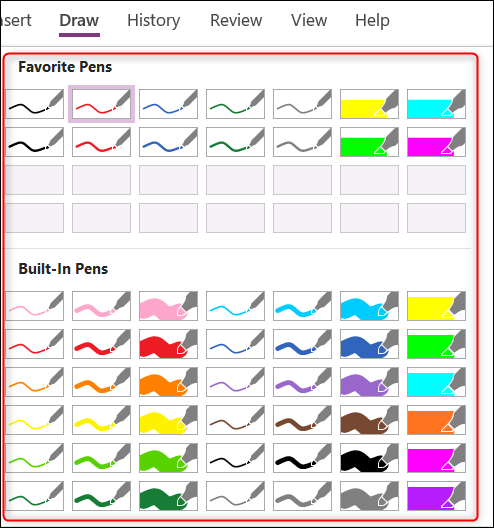The height and width of the screenshot is (528, 494).
Task: Select the thin black pen in Favorite Pens
Action: point(34,104)
